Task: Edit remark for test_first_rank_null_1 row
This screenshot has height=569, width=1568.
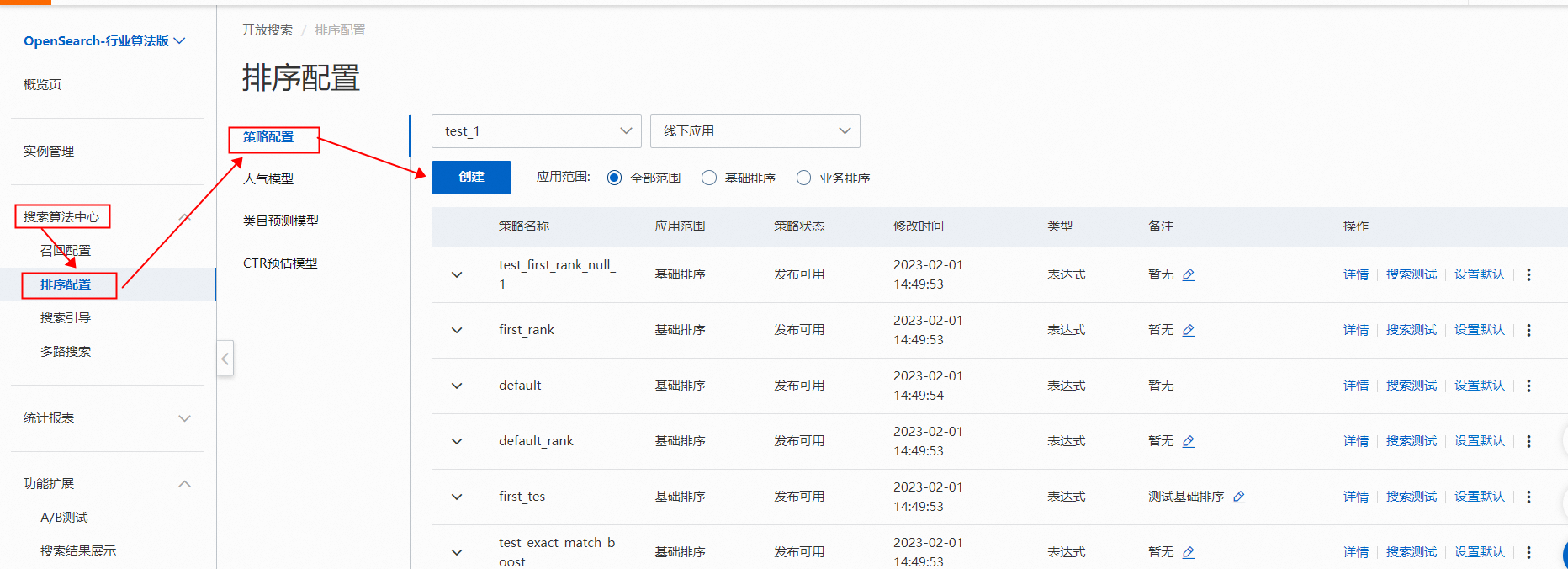Action: (1189, 274)
